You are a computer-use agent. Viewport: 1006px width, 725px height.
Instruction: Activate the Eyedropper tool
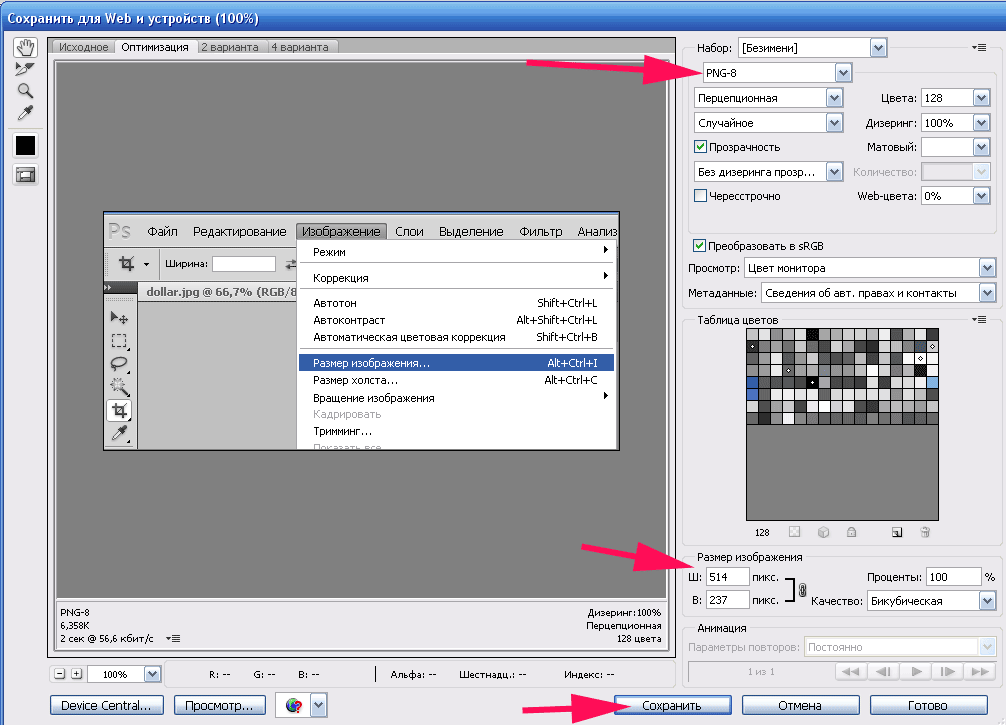[25, 111]
